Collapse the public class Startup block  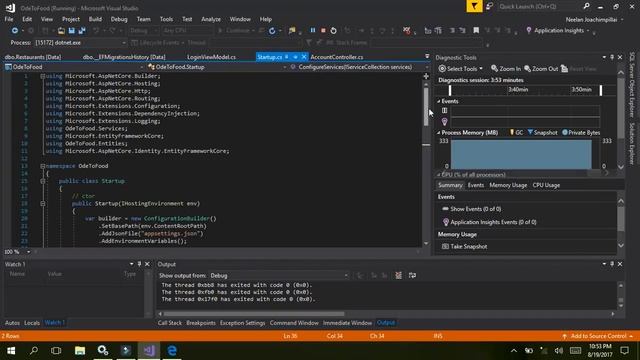click(x=42, y=181)
